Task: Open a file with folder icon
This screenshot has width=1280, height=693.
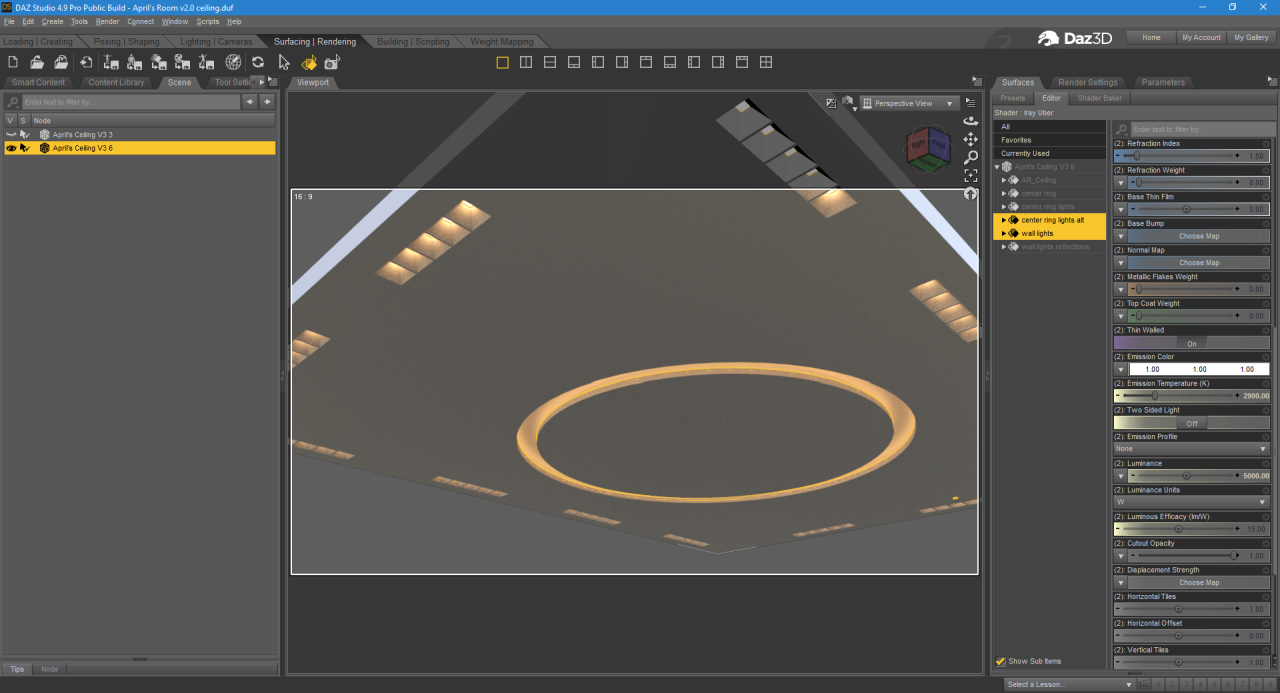Action: click(x=37, y=62)
